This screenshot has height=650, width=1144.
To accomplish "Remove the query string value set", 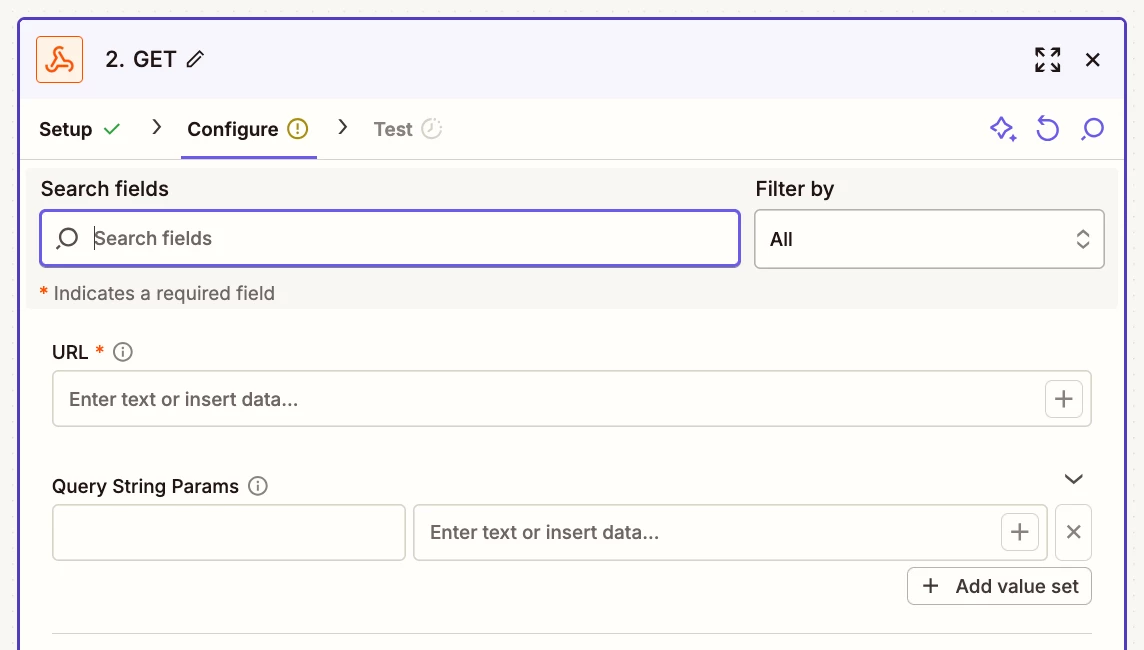I will (x=1073, y=532).
